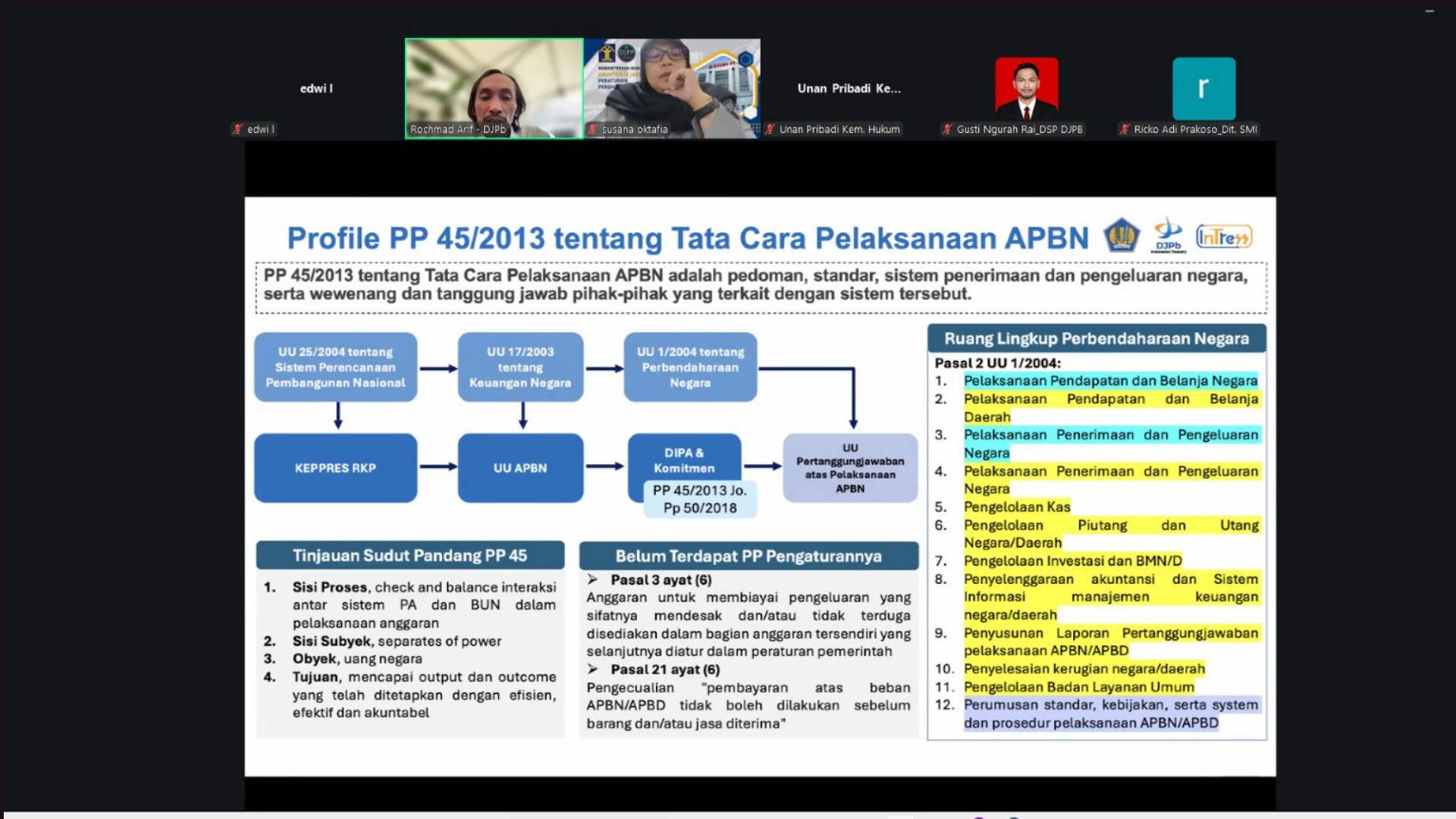Click the 'Tinjauan Sudut Pandang PP 45' header

[x=409, y=556]
